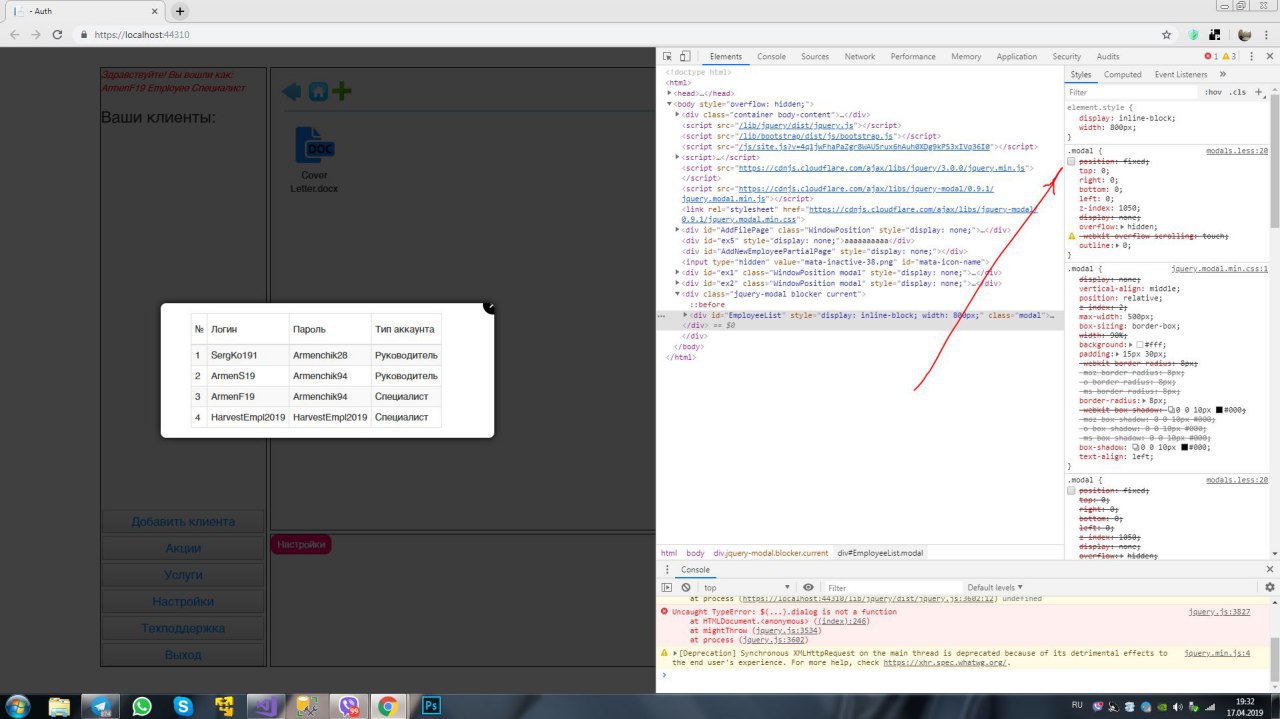The height and width of the screenshot is (719, 1280).
Task: Close the employee list modal
Action: coord(489,307)
